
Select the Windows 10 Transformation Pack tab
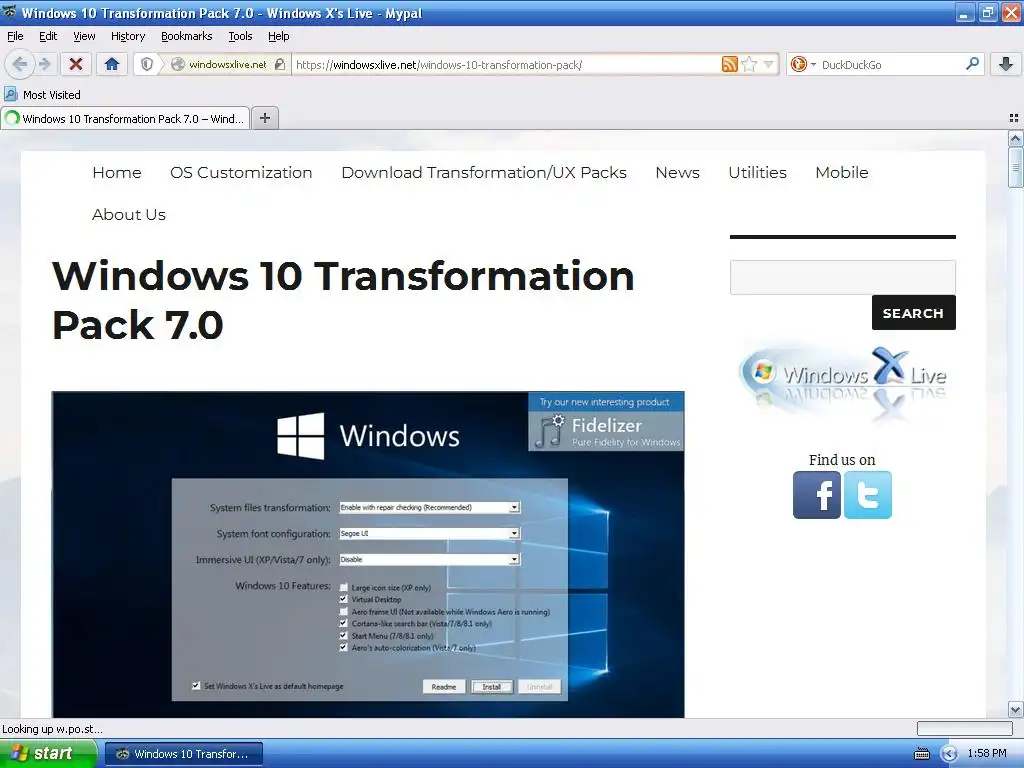tap(125, 118)
